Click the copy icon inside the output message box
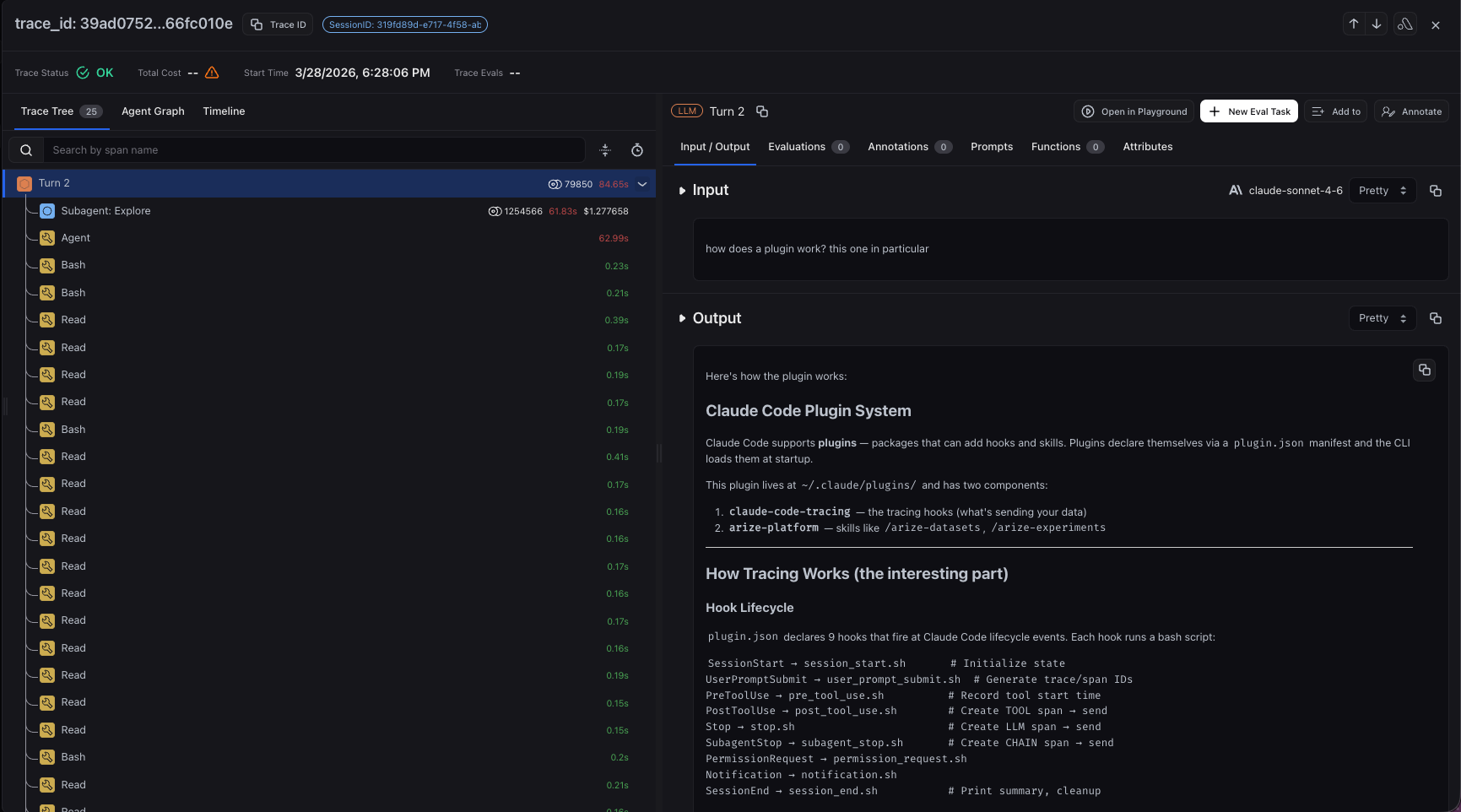The image size is (1461, 812). point(1425,370)
